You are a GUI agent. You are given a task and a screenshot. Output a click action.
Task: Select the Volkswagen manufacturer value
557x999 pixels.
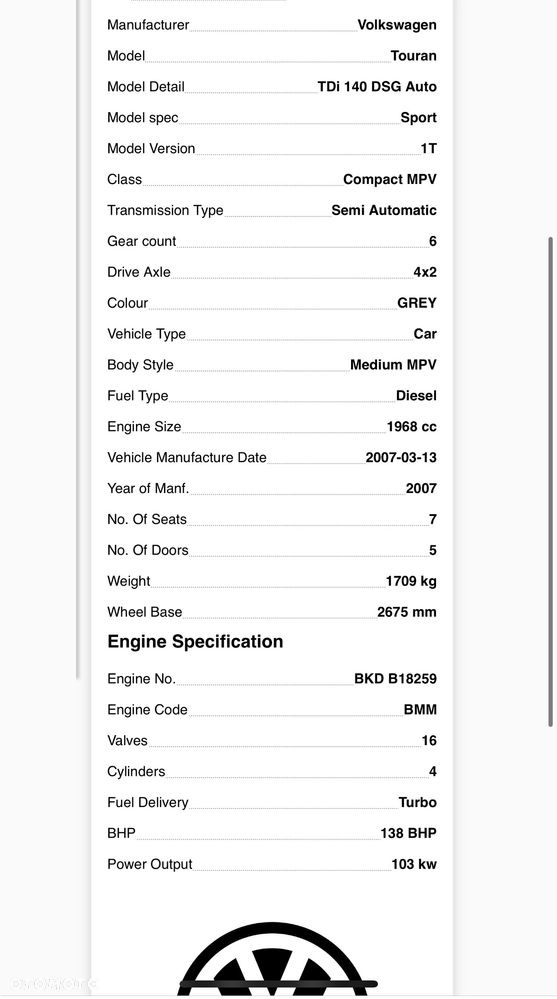tap(397, 25)
